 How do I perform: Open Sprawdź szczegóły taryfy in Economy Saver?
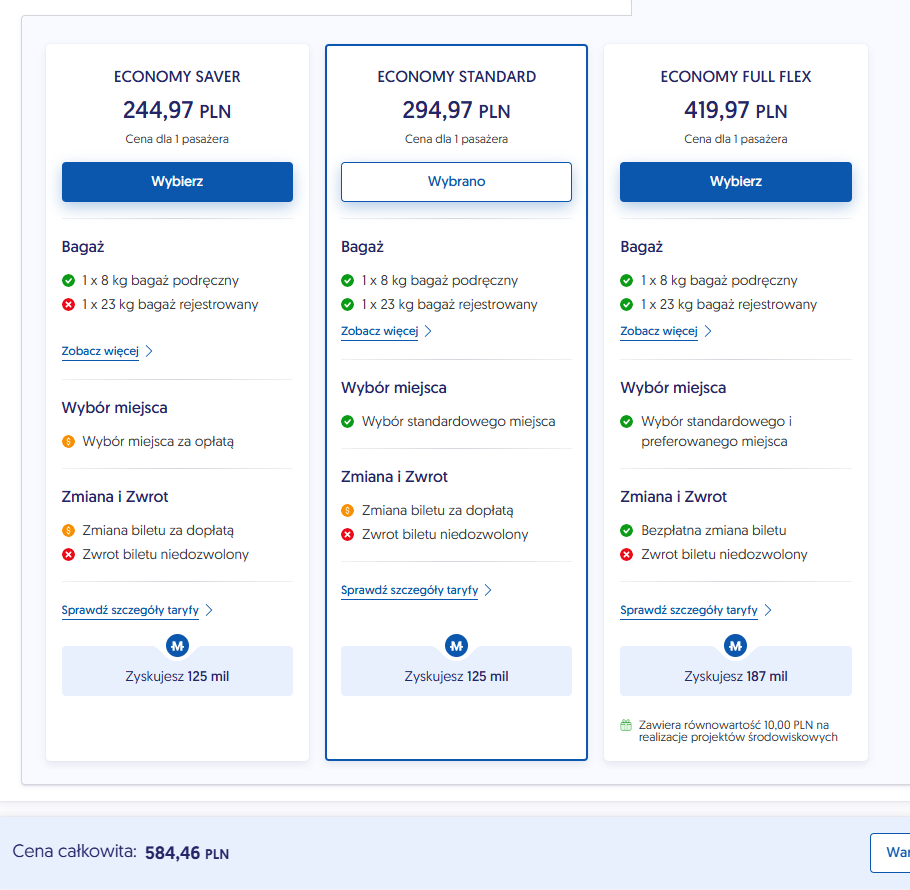click(130, 610)
